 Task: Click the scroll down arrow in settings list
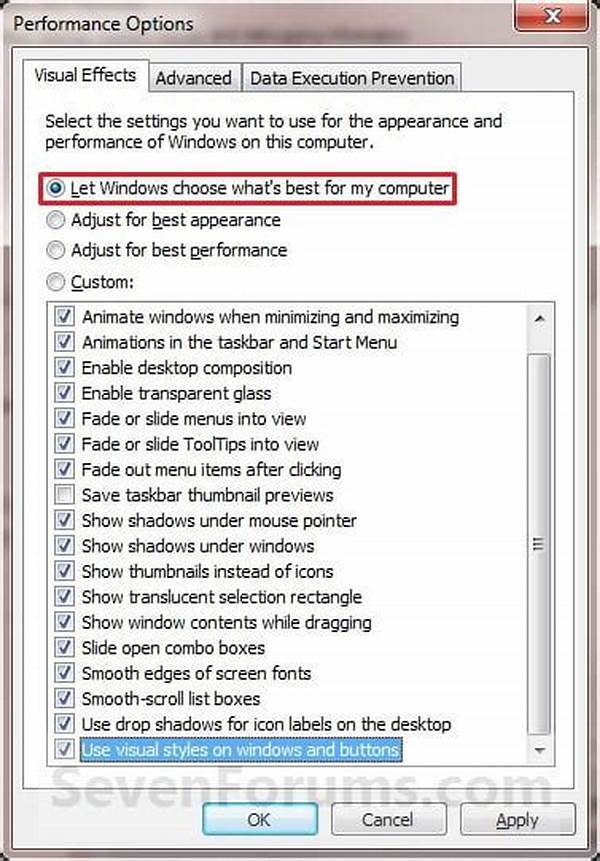[x=539, y=749]
